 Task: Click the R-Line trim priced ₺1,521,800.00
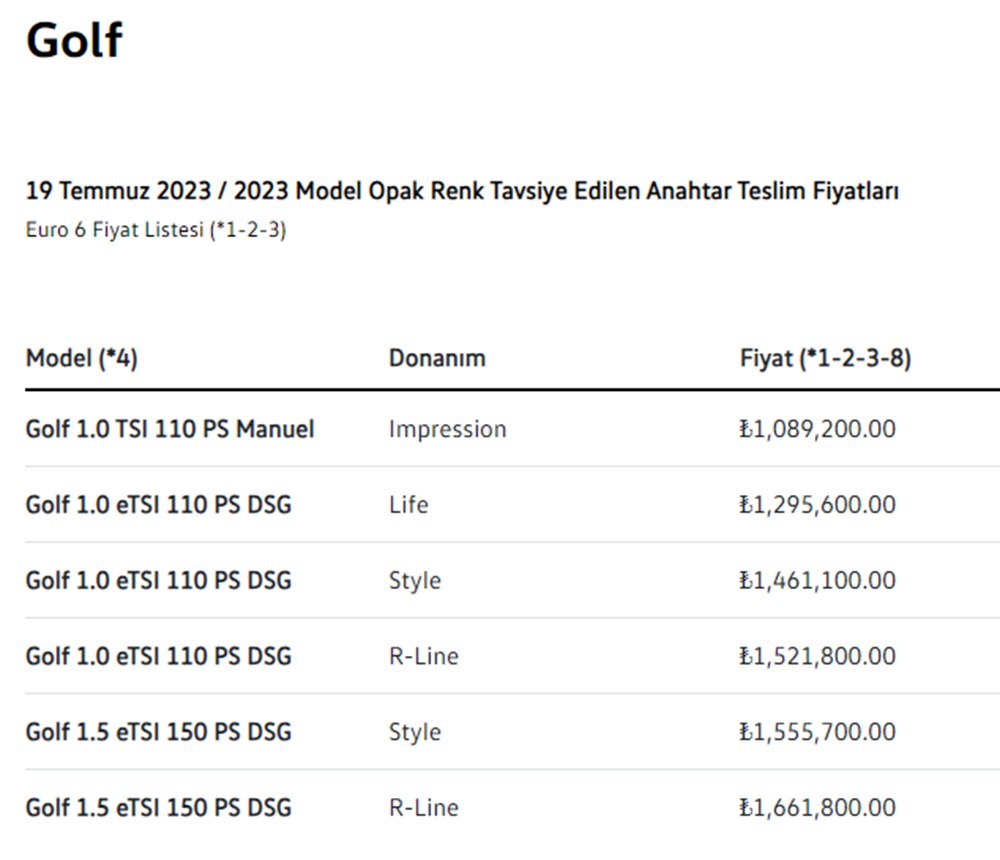pos(423,656)
